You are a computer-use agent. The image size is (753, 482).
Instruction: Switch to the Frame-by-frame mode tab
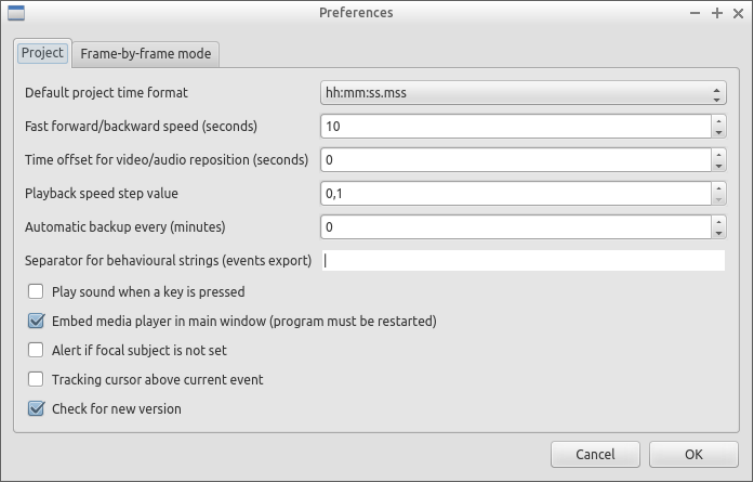click(x=145, y=54)
